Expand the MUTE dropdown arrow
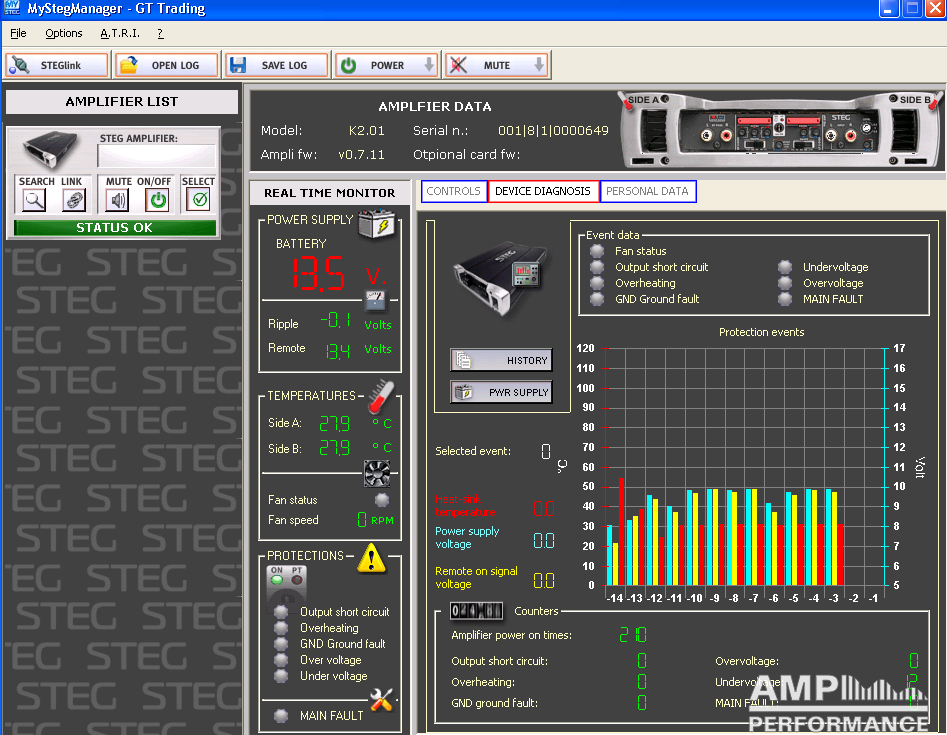Image resolution: width=947 pixels, height=735 pixels. (x=539, y=66)
